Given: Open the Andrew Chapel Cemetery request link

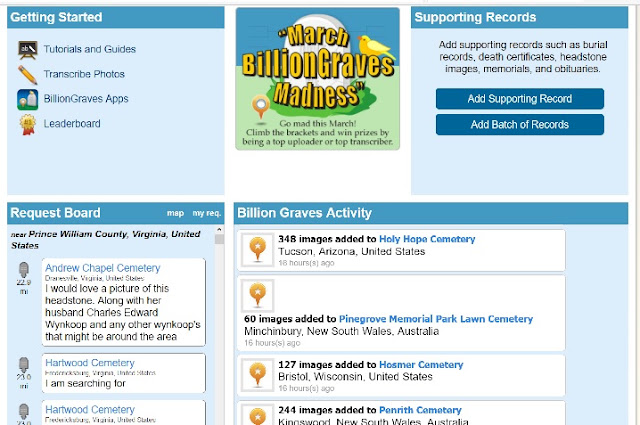Looking at the screenshot, I should (x=102, y=268).
